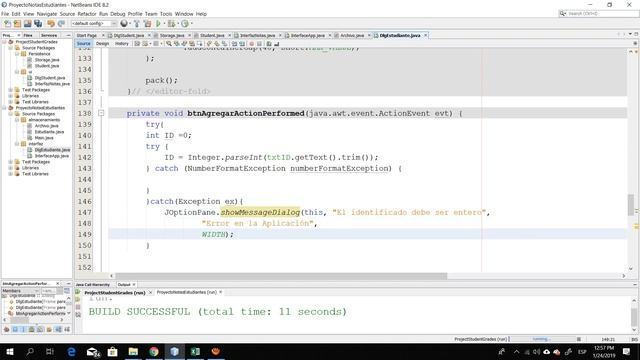Click the Save All toolbar icon

[x=38, y=24]
